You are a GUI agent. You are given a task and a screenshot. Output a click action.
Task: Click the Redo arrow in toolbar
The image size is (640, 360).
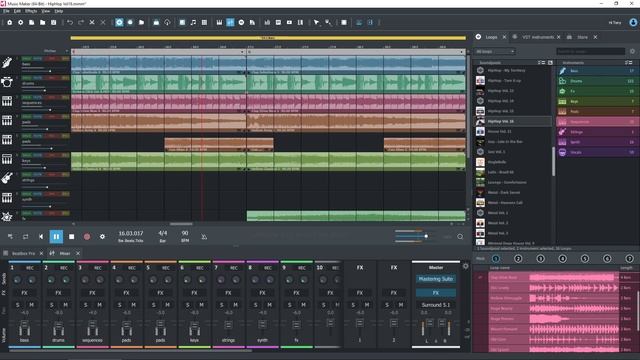81,22
